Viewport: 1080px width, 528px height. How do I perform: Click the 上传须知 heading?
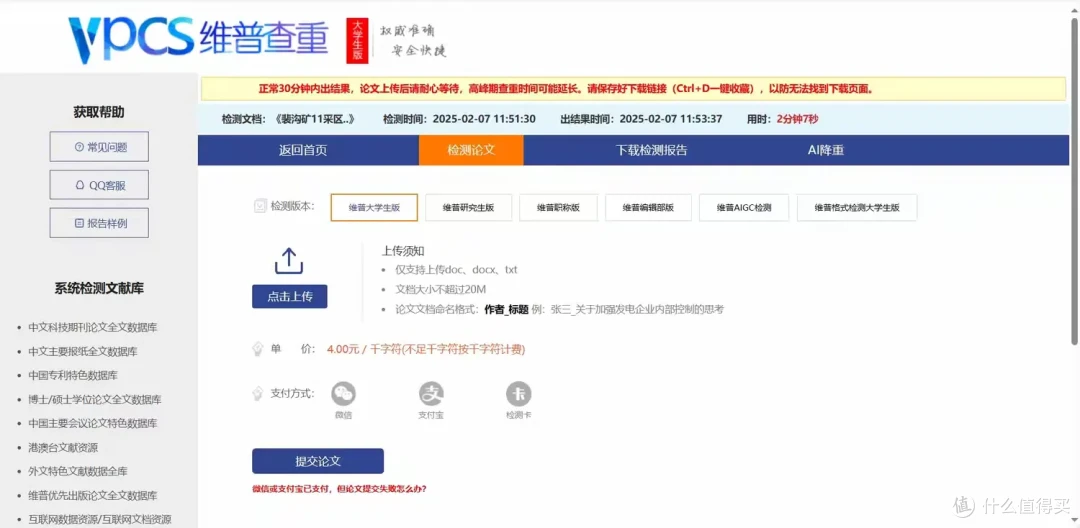(x=404, y=251)
